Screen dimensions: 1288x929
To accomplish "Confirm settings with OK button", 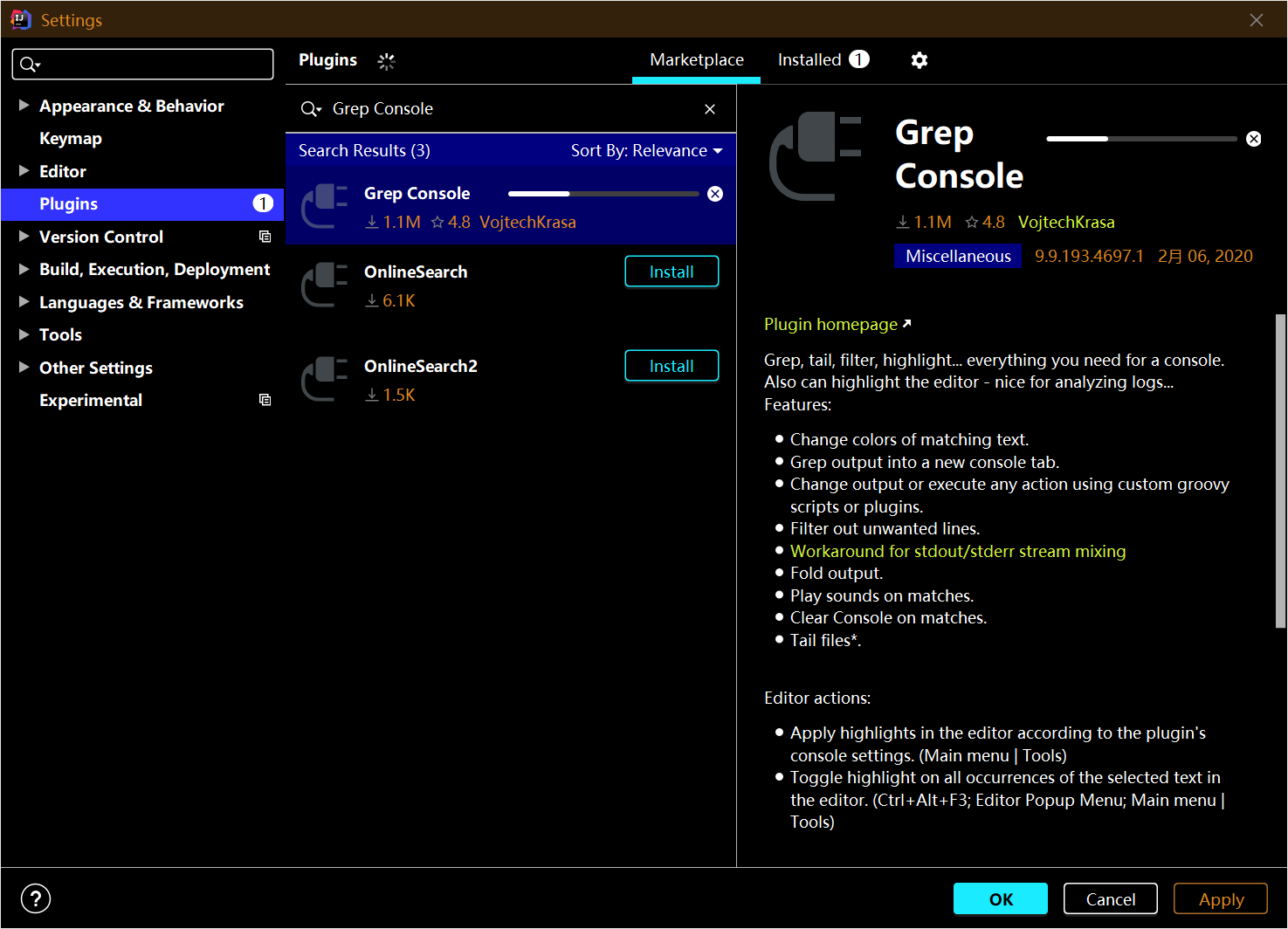I will click(x=1001, y=898).
